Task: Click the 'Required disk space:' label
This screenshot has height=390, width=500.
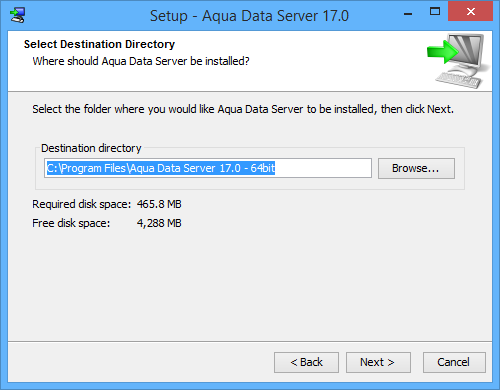Action: (81, 204)
